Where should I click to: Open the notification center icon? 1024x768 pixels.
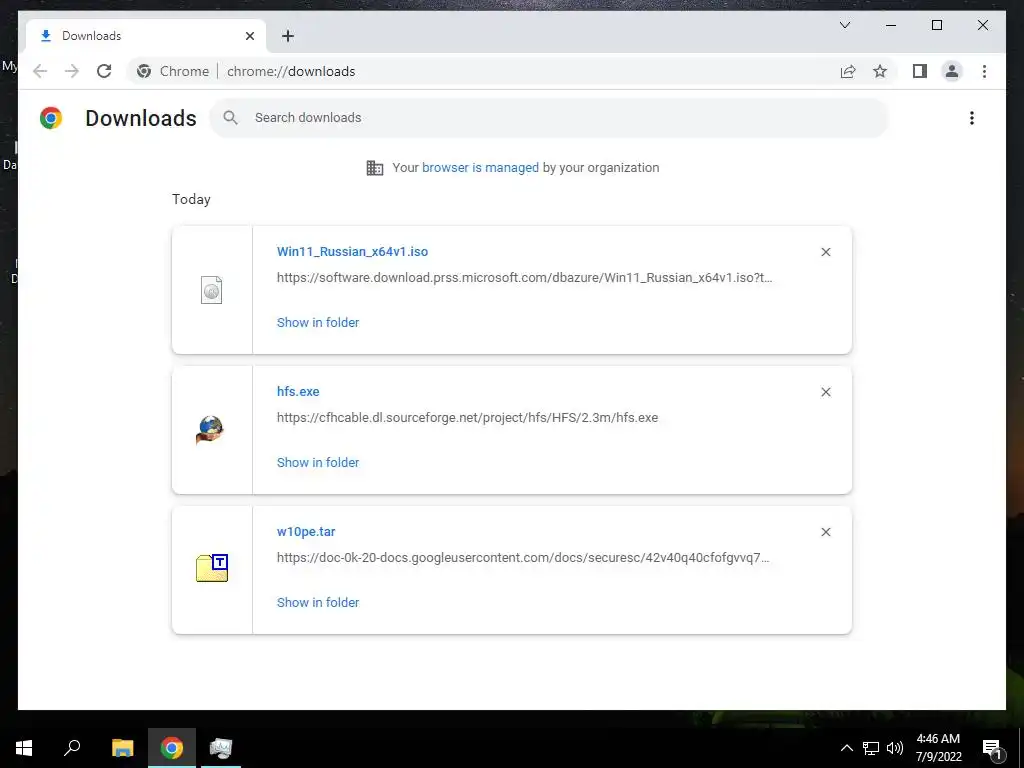click(x=993, y=748)
